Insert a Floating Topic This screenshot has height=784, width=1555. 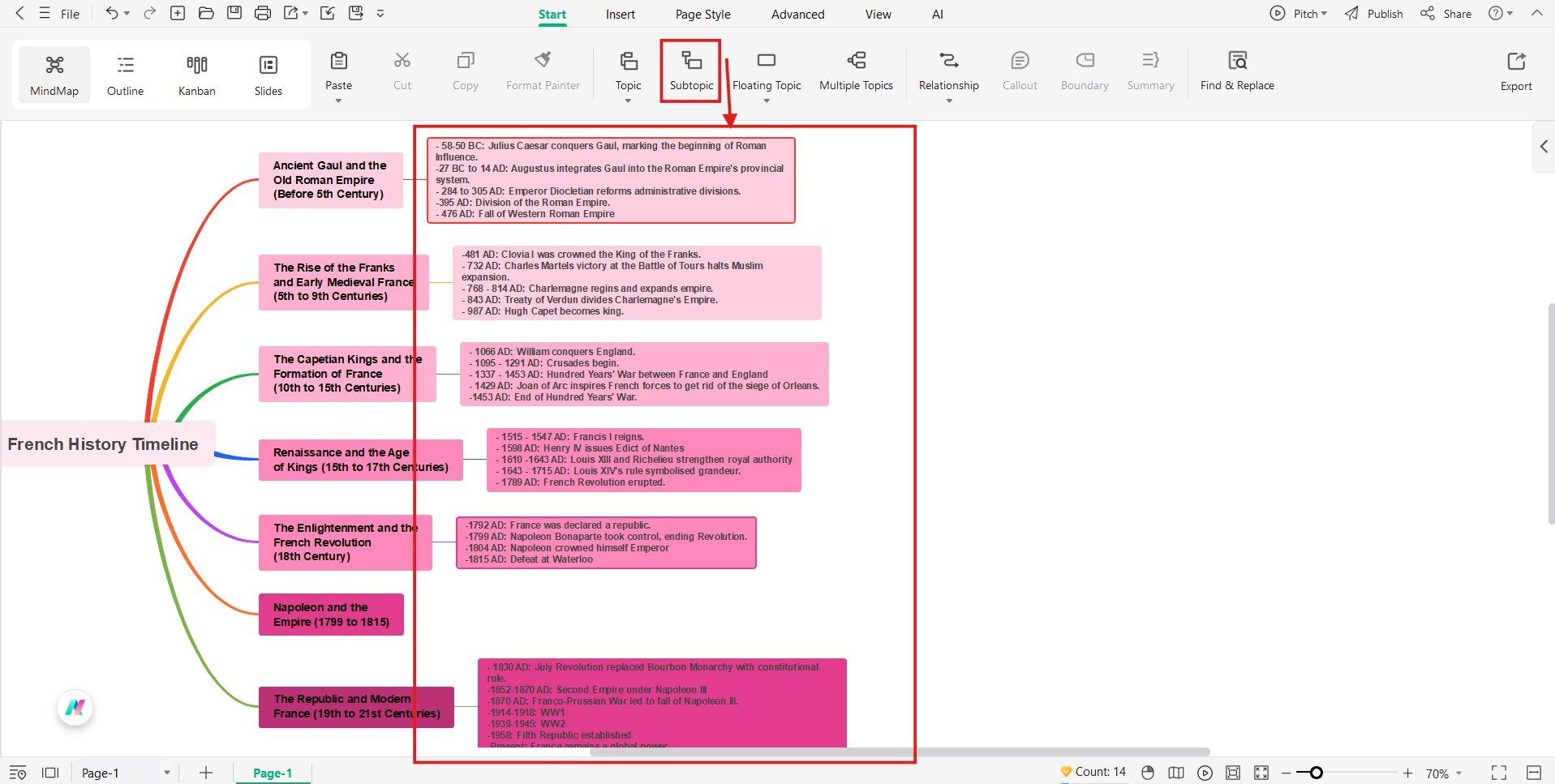pos(766,69)
